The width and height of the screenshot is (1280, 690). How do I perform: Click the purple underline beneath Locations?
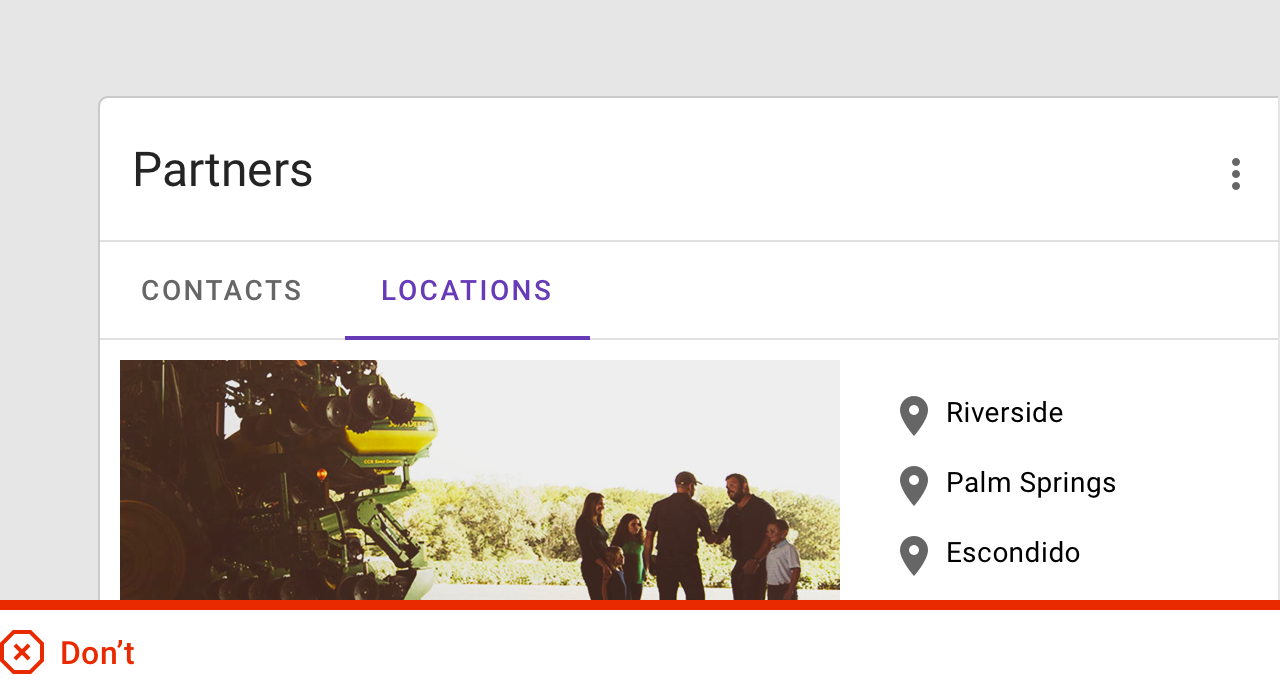tap(467, 337)
